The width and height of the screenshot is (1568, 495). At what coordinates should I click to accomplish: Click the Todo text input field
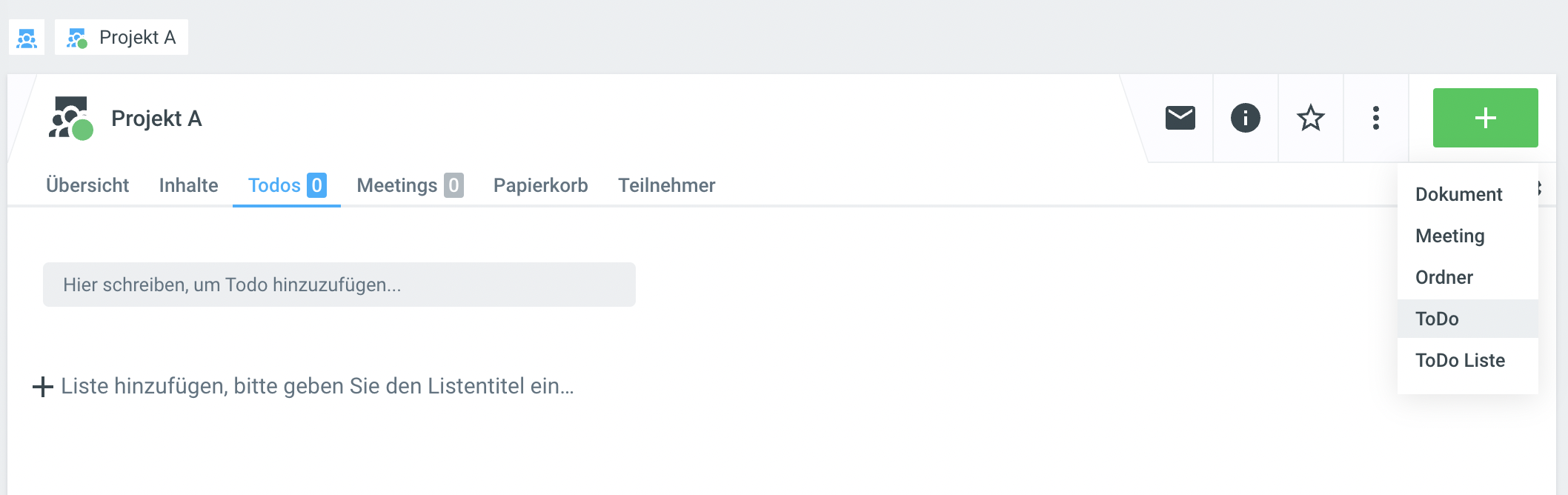click(x=339, y=285)
